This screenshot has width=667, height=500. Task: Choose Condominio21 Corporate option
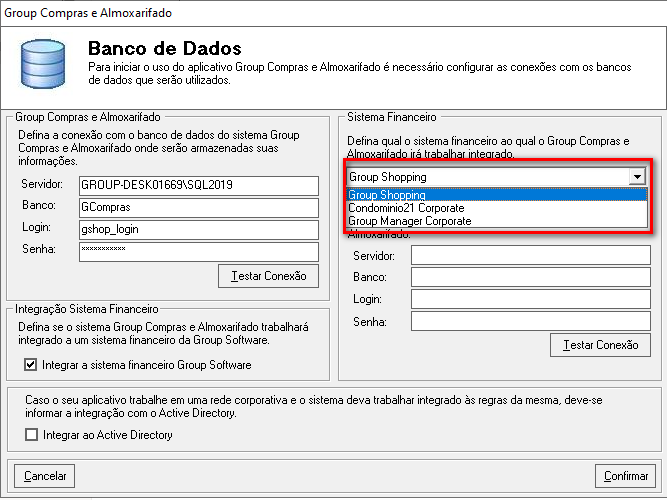pyautogui.click(x=497, y=208)
